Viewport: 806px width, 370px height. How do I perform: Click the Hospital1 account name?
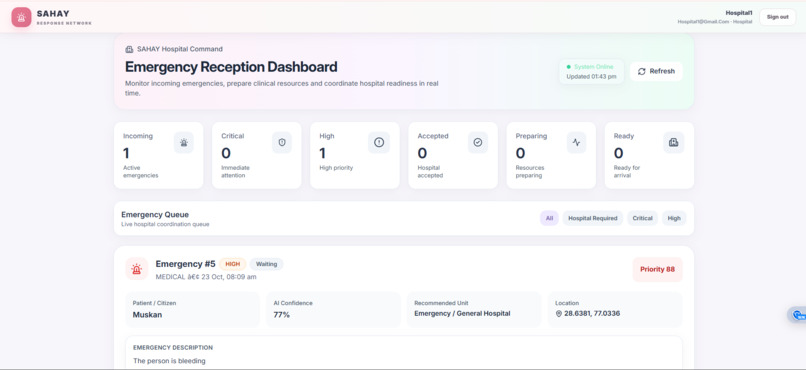tap(739, 13)
